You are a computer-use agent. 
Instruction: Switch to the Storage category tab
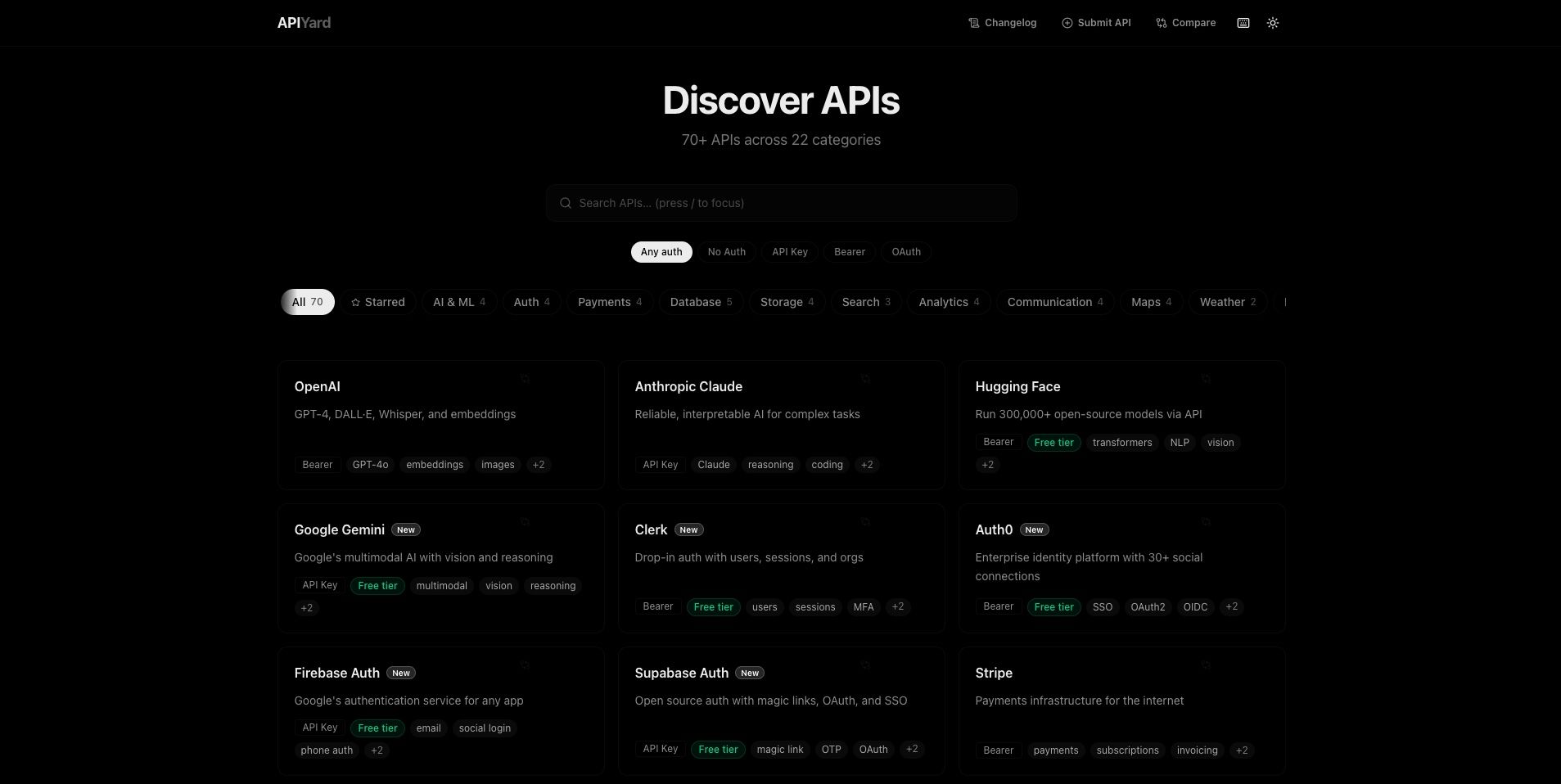[x=787, y=302]
